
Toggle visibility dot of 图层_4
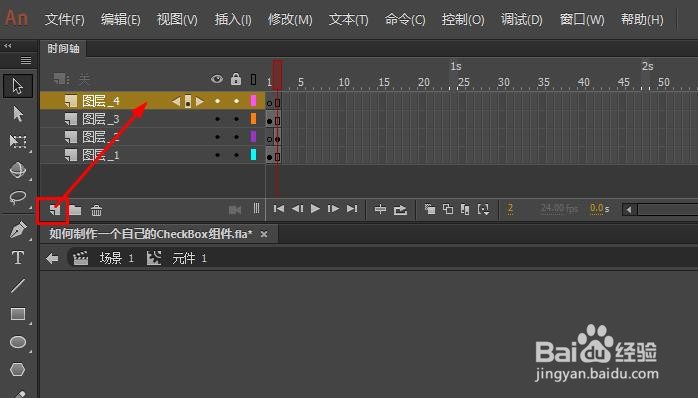click(x=217, y=102)
